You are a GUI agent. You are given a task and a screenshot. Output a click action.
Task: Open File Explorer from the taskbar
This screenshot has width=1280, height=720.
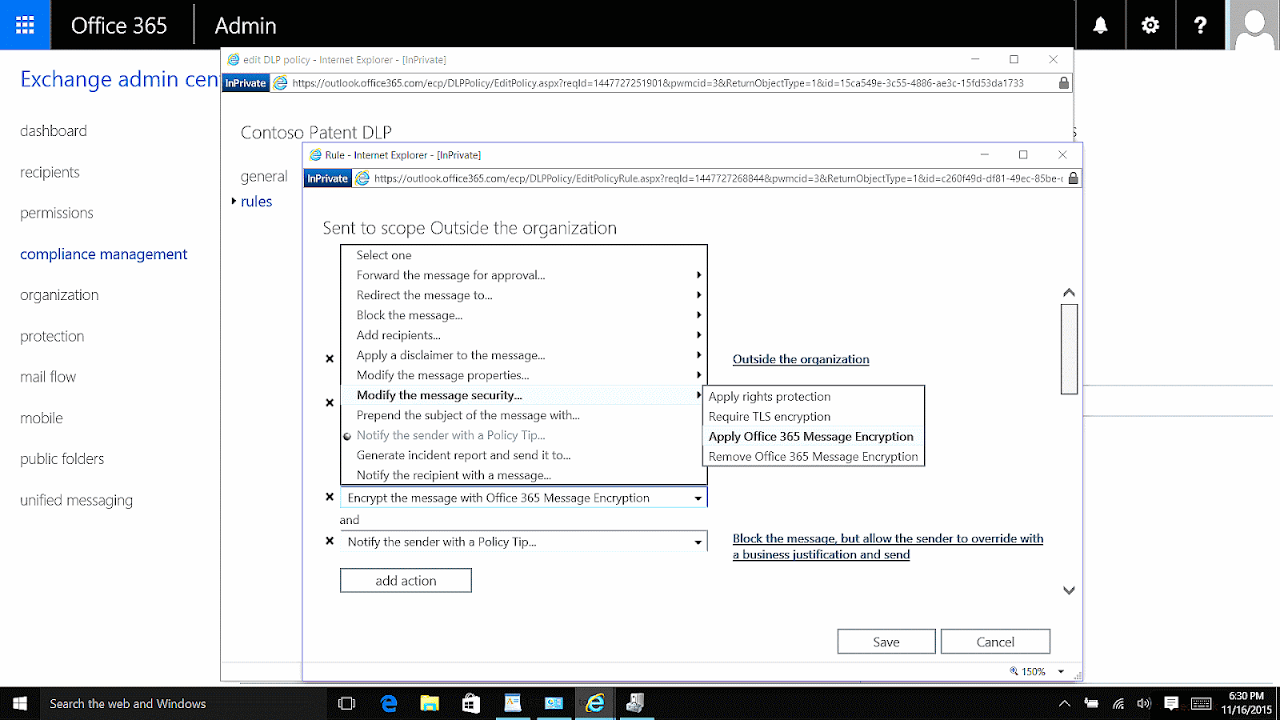coord(430,704)
